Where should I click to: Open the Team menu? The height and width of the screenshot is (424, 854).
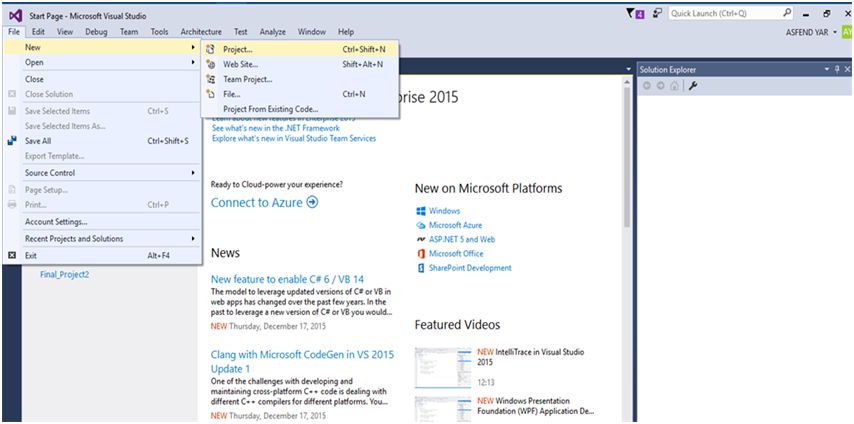coord(129,32)
